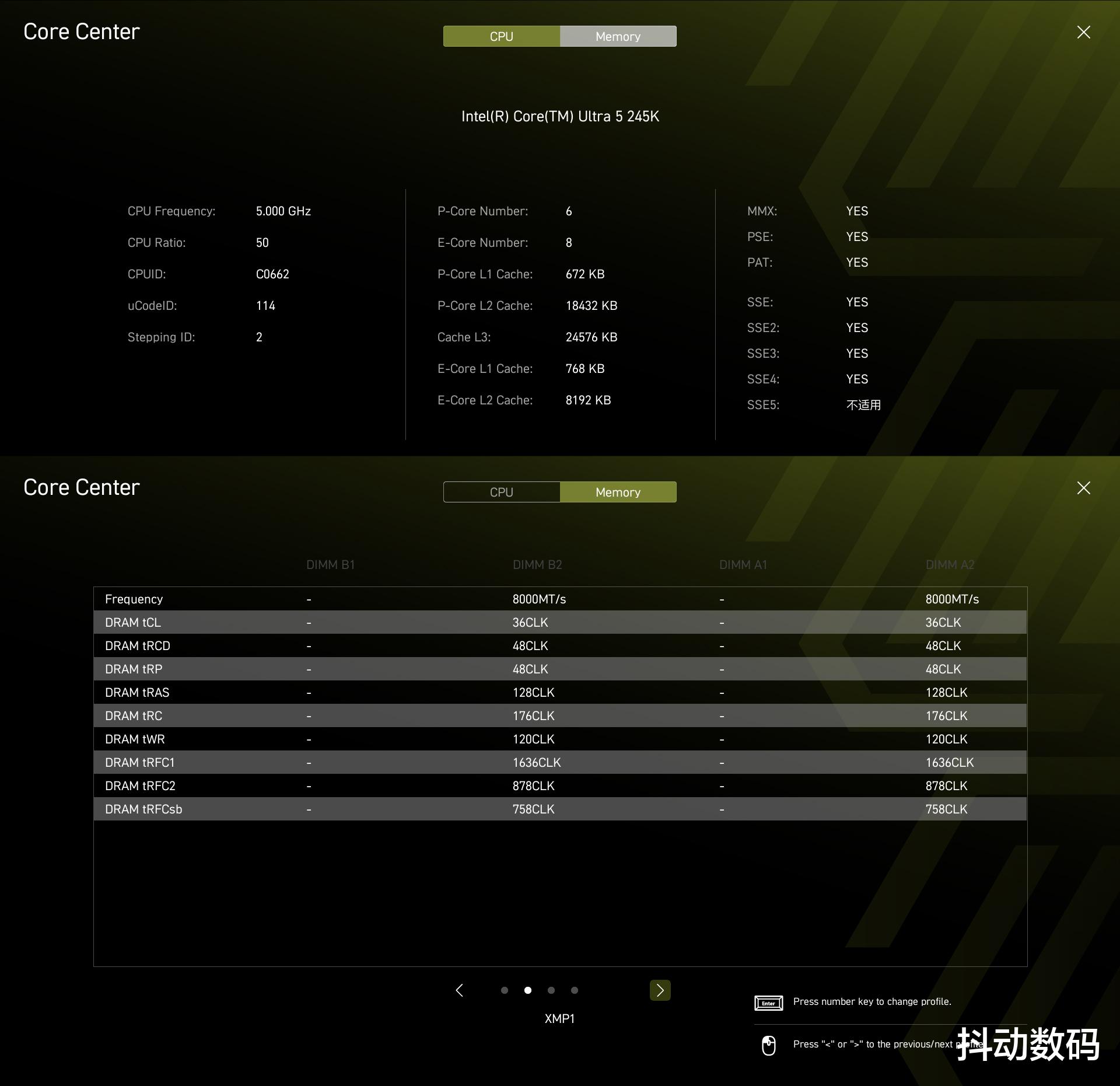Select the first profile page dot
Screen dimensions: 1120x1086
[x=505, y=990]
